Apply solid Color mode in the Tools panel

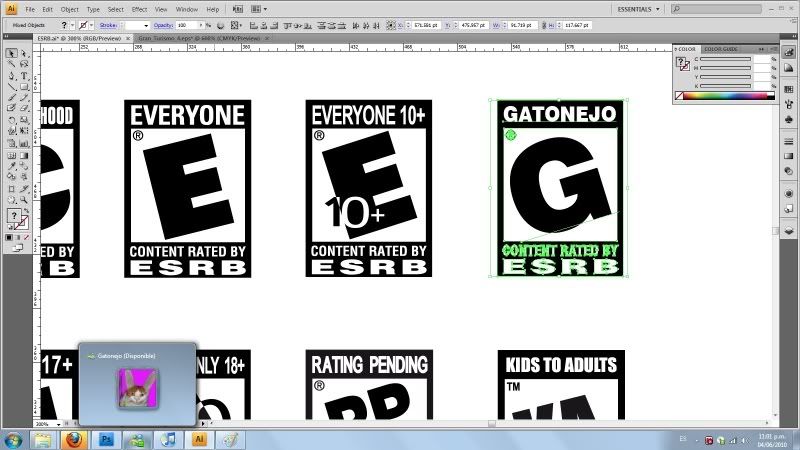click(9, 237)
